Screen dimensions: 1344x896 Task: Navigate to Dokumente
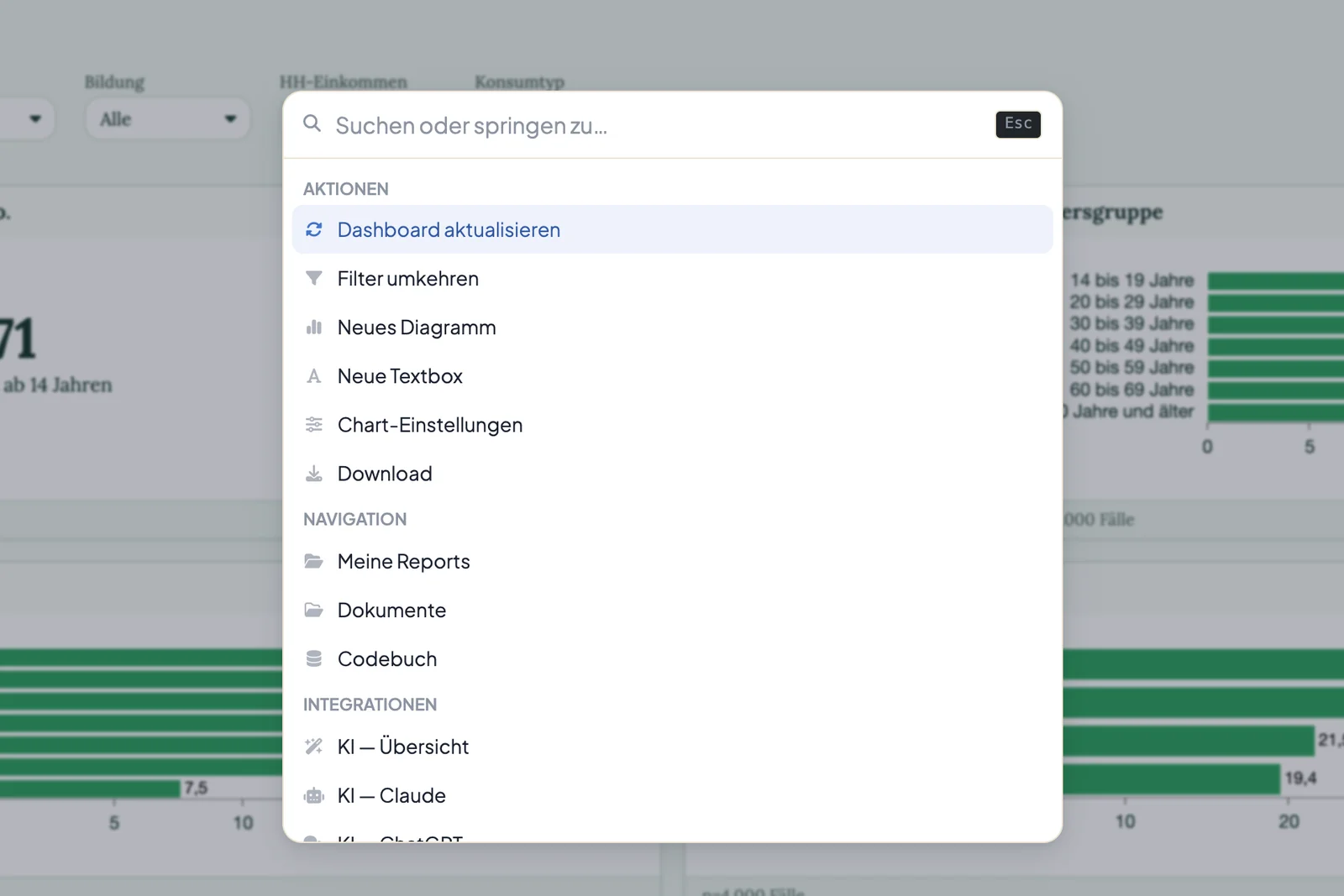(x=673, y=610)
